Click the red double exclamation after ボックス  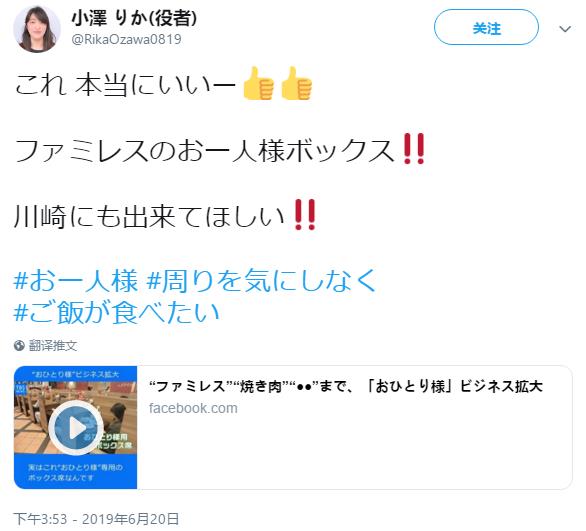click(x=414, y=149)
